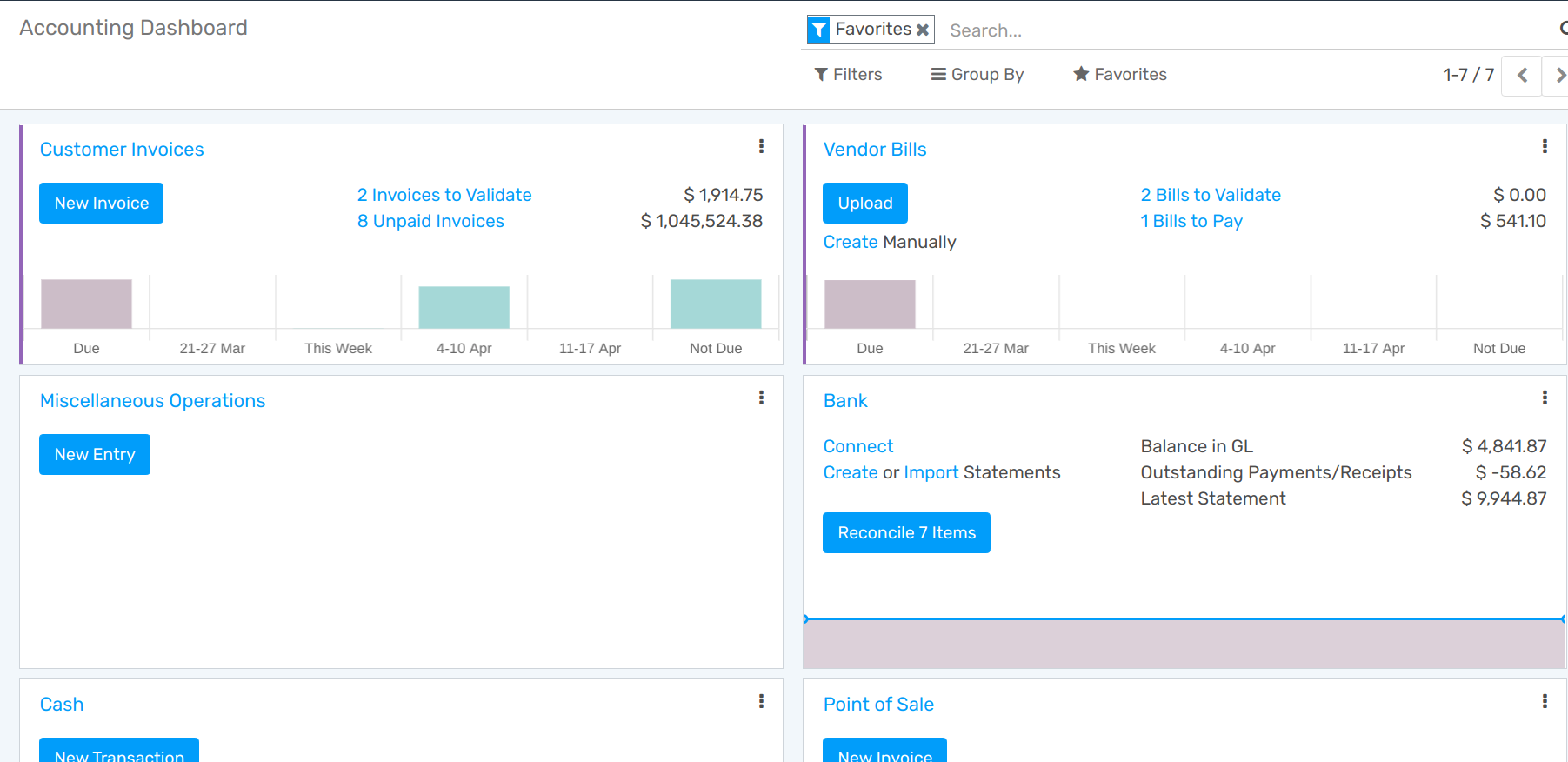The height and width of the screenshot is (762, 1568).
Task: Click the Due bar in Customer Invoices chart
Action: point(86,304)
